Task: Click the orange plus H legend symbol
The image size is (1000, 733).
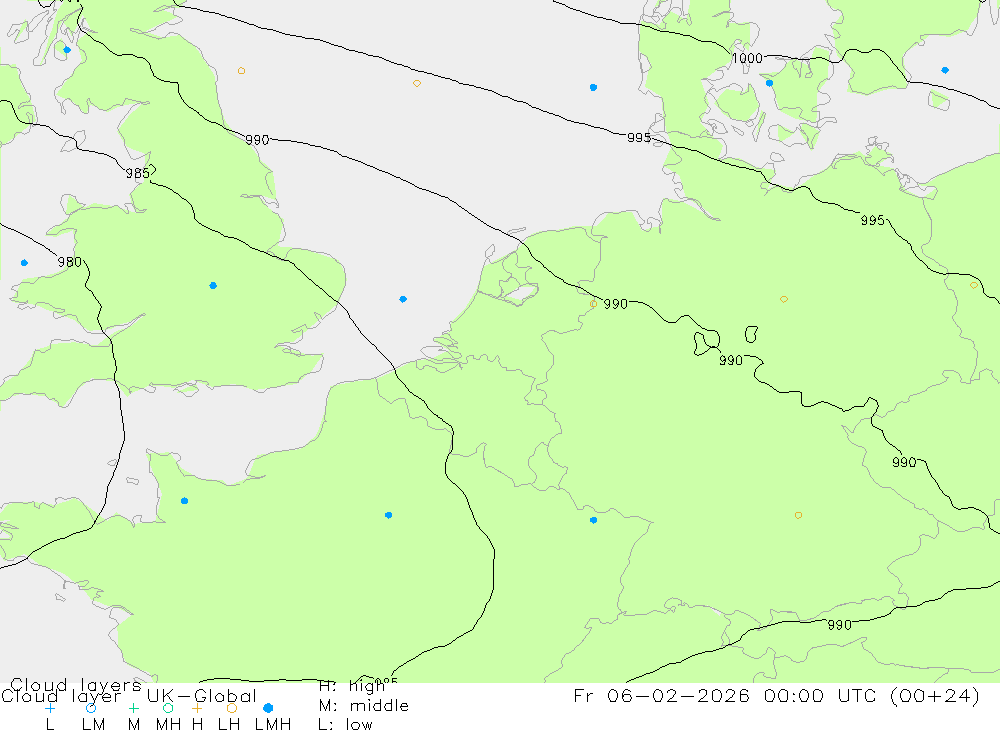Action: (x=197, y=708)
